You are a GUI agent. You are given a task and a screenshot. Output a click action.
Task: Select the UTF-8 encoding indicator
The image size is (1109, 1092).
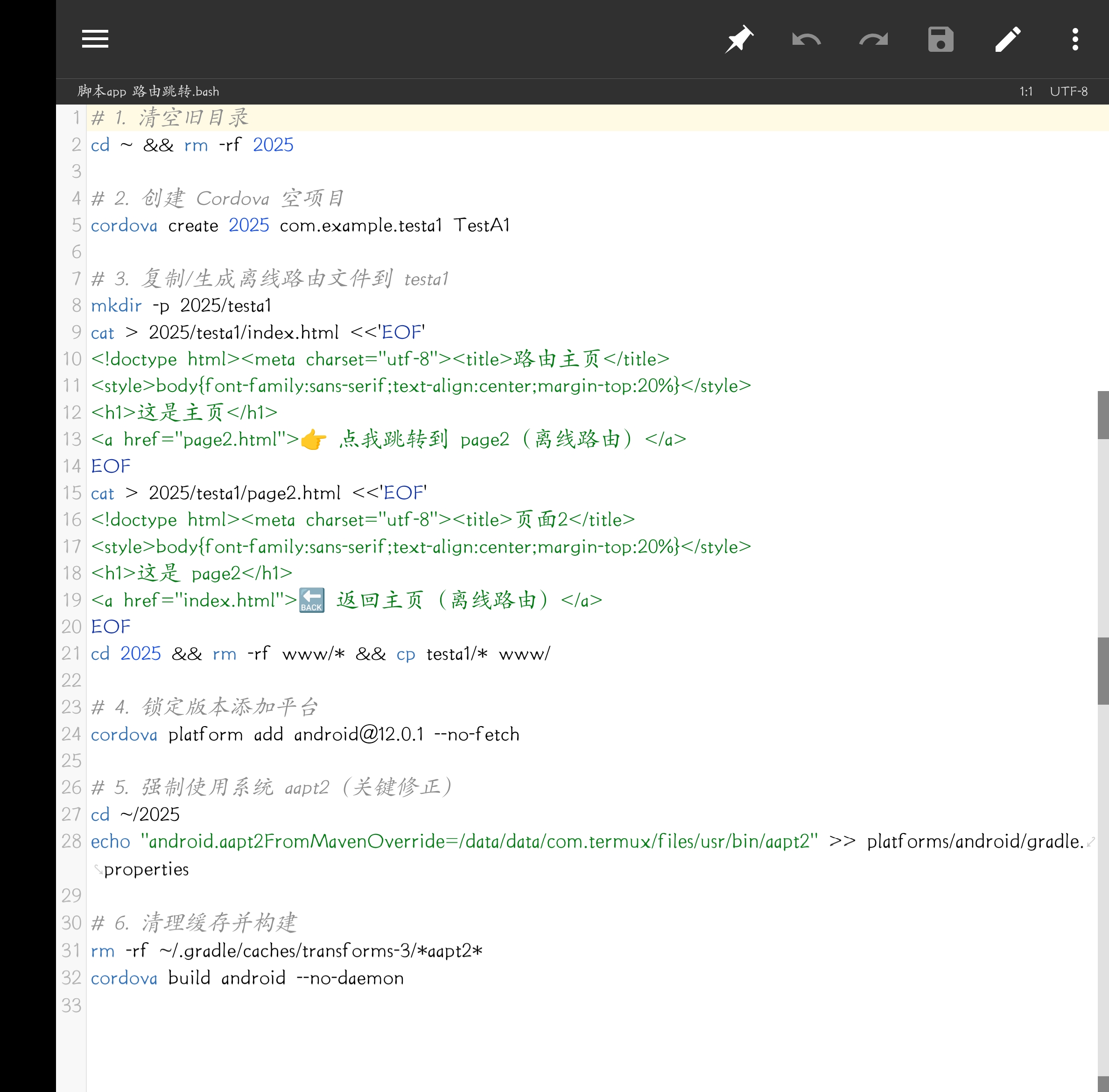click(x=1068, y=91)
